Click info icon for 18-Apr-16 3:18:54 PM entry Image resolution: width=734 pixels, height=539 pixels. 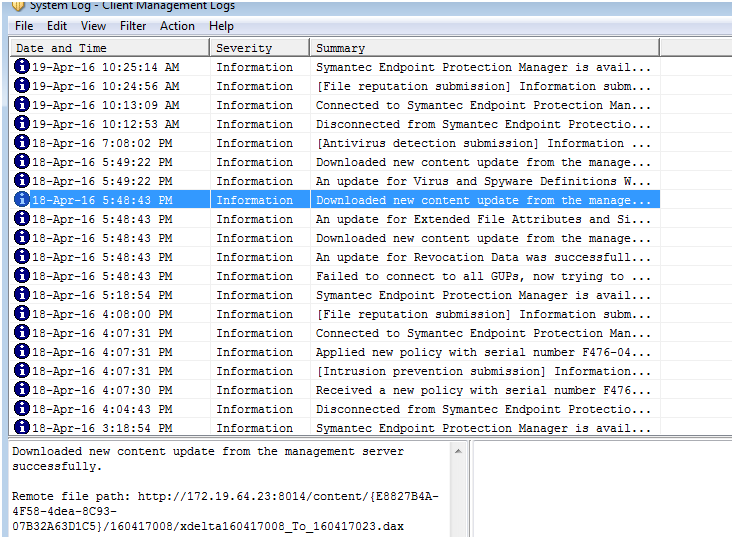coord(22,427)
